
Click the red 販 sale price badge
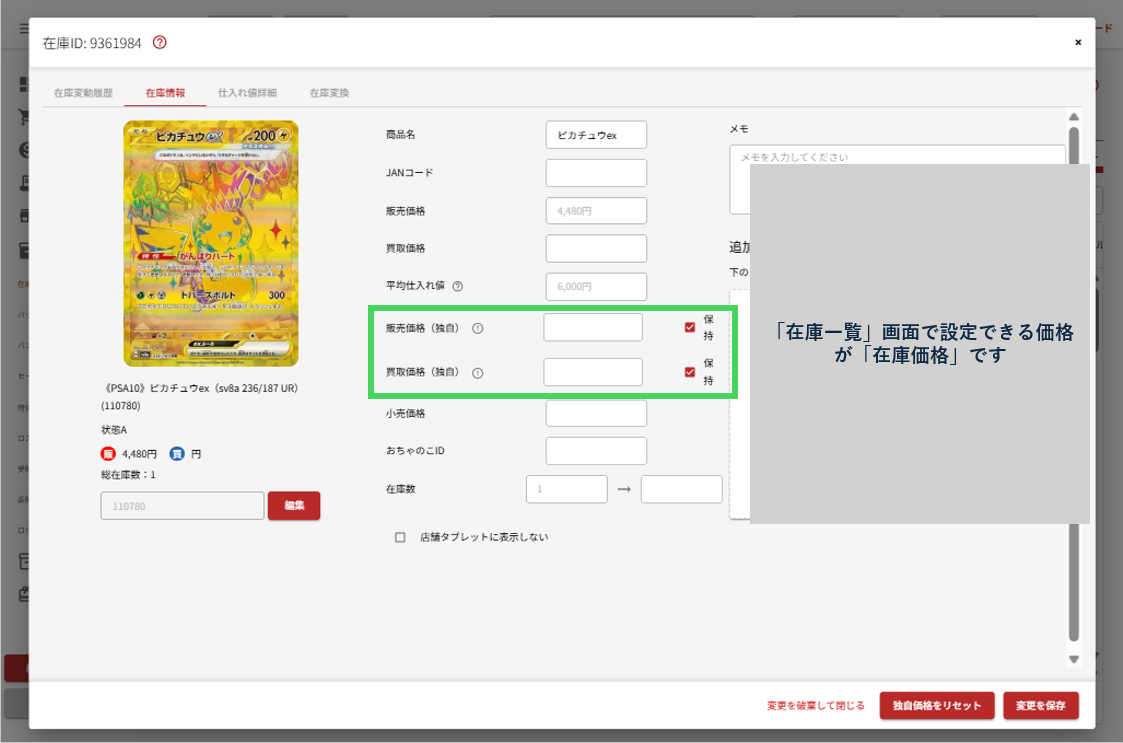108,453
